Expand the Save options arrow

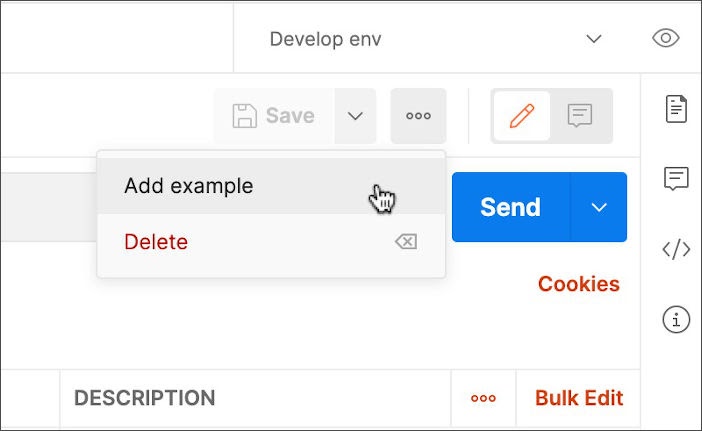click(x=355, y=116)
